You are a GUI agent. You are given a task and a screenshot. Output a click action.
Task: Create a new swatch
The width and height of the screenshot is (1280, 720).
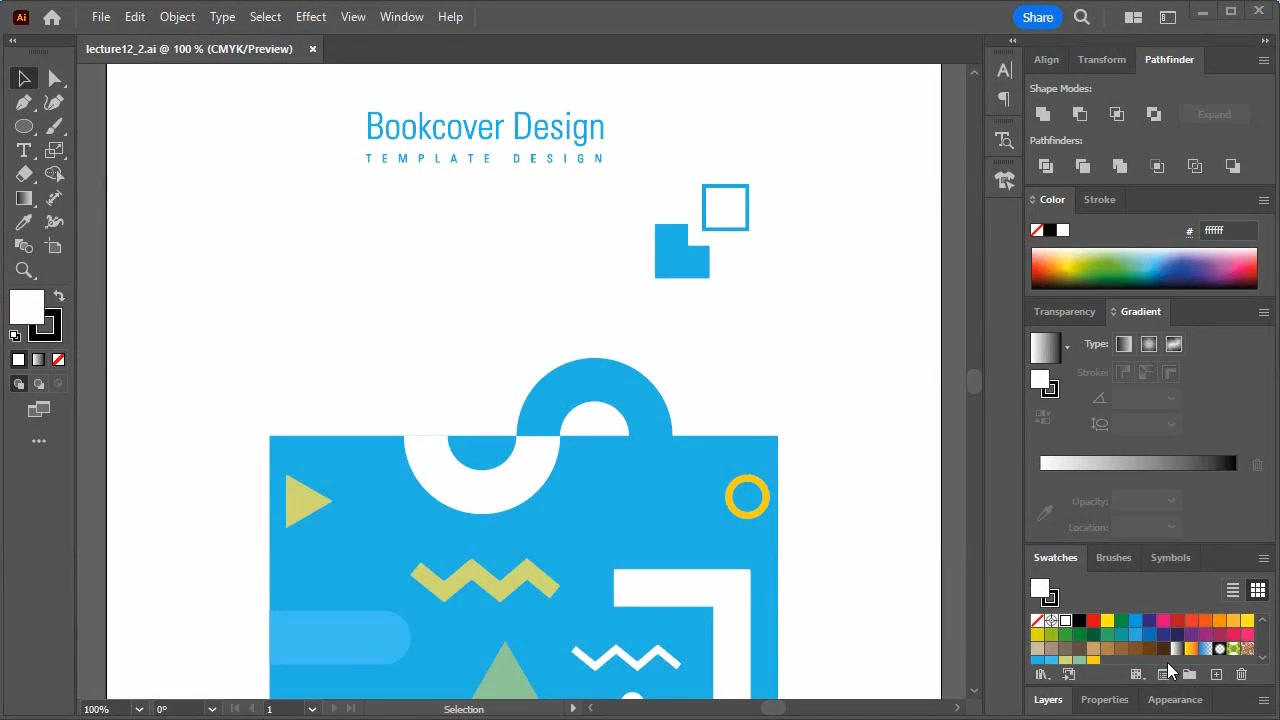tap(1216, 675)
